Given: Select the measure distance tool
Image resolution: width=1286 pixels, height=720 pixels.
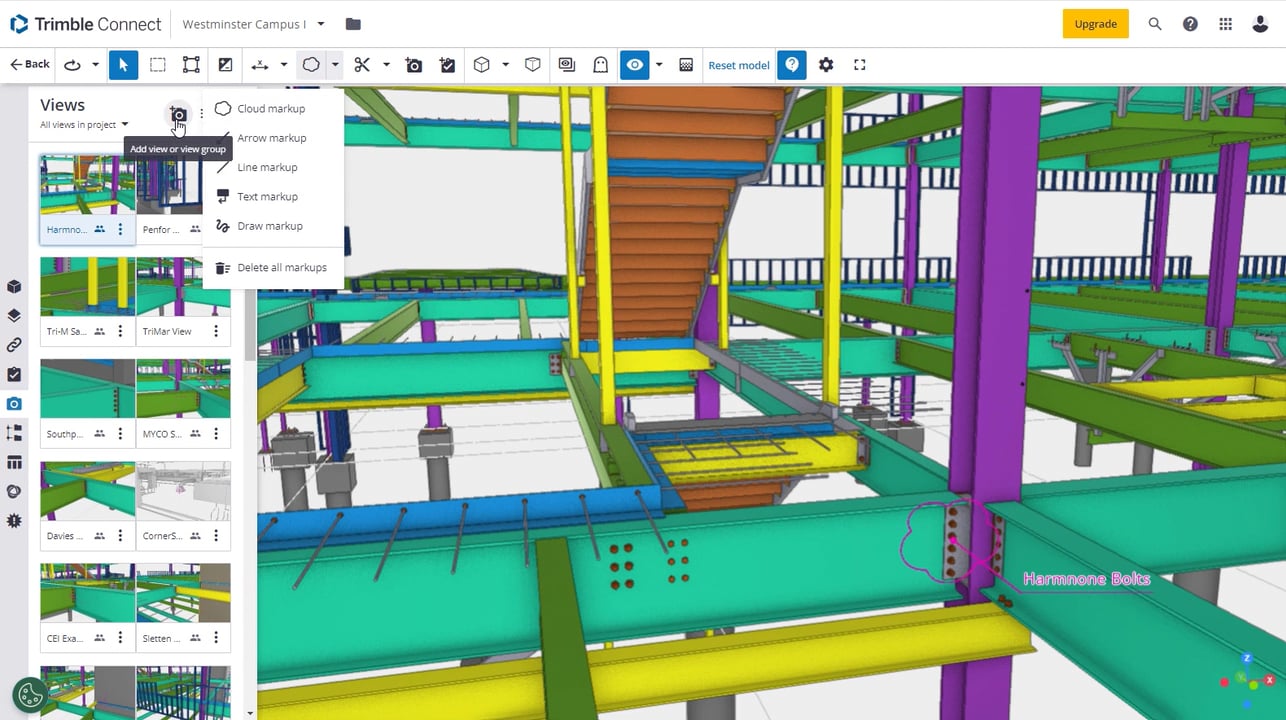Looking at the screenshot, I should pos(260,65).
